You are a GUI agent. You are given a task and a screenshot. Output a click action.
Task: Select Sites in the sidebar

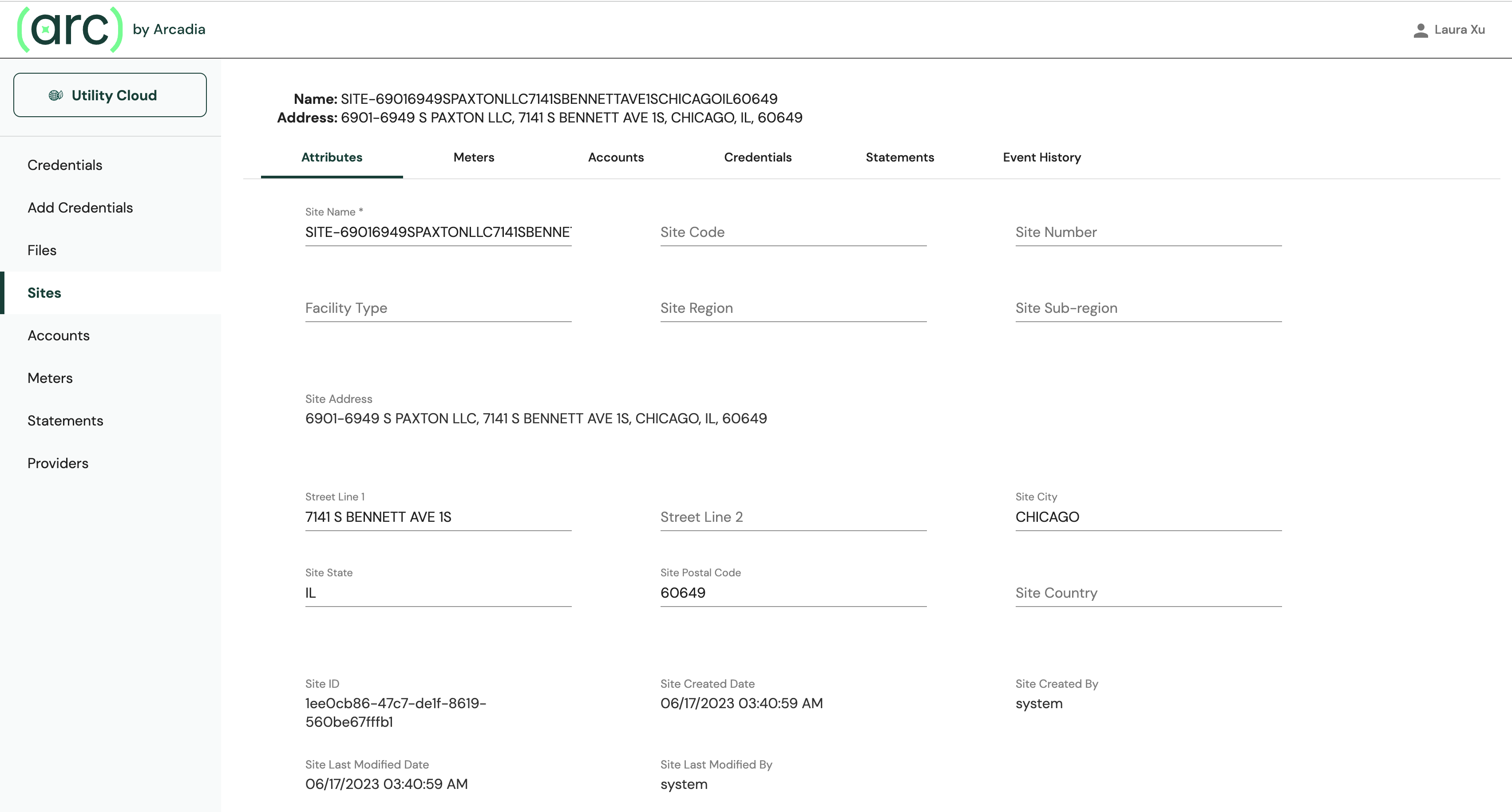tap(44, 293)
